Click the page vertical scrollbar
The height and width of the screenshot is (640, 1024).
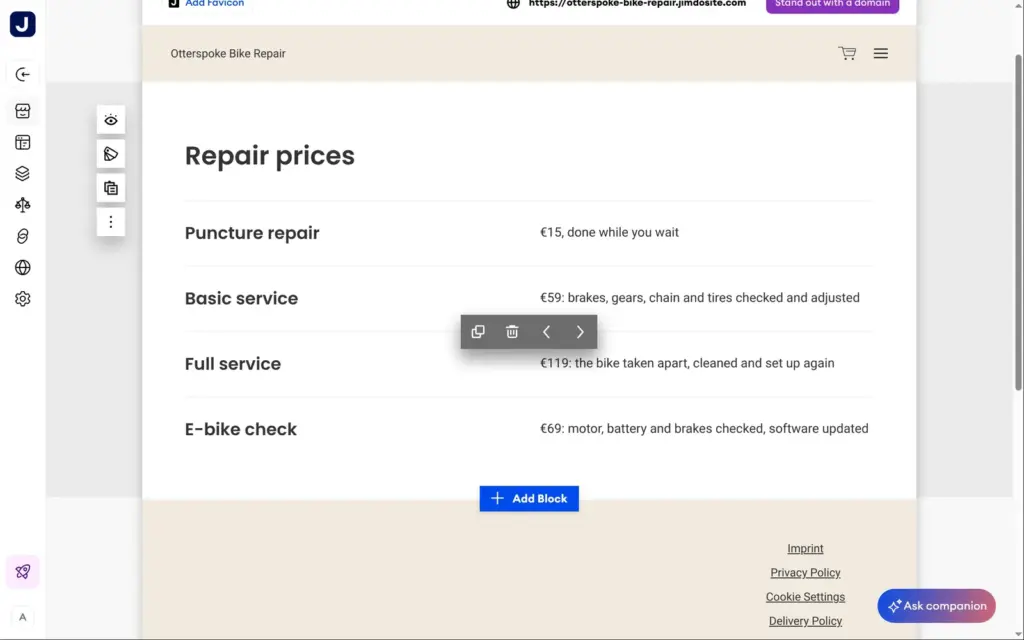point(1018,222)
